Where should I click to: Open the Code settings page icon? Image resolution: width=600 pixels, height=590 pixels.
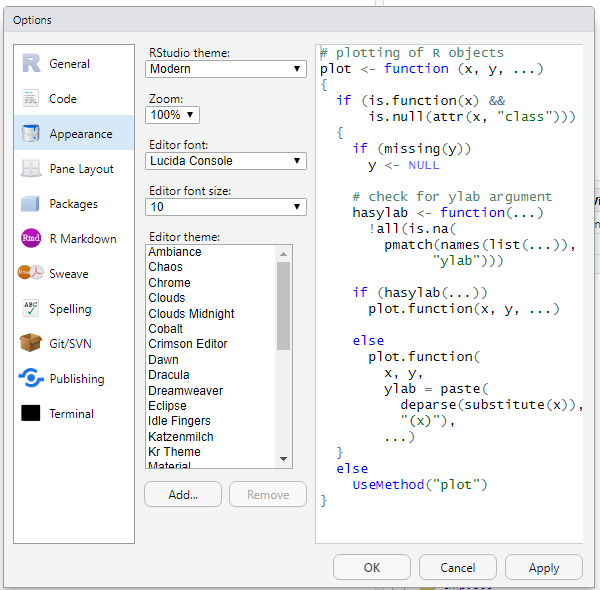coord(31,99)
